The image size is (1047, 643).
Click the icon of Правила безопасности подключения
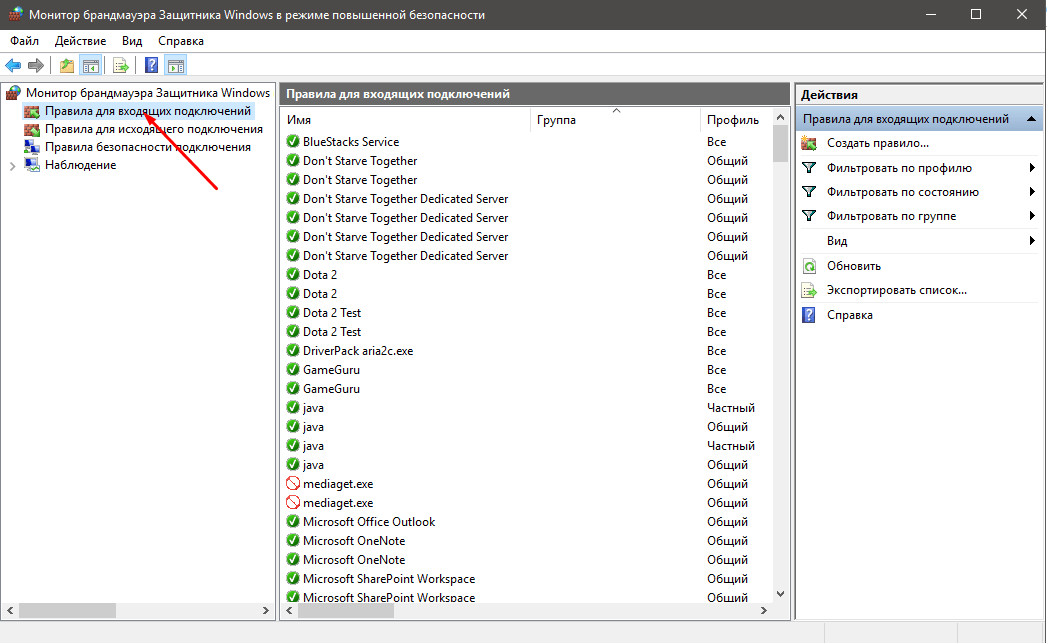pyautogui.click(x=32, y=147)
